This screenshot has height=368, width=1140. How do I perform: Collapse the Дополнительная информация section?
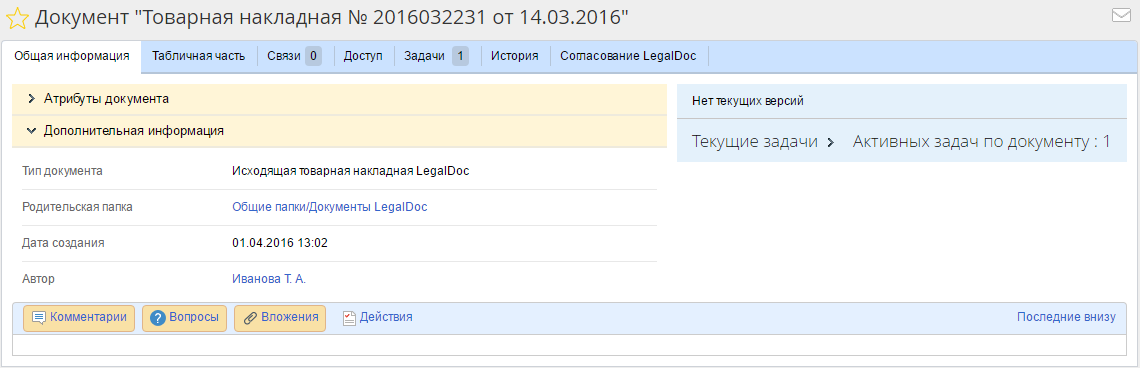point(339,131)
